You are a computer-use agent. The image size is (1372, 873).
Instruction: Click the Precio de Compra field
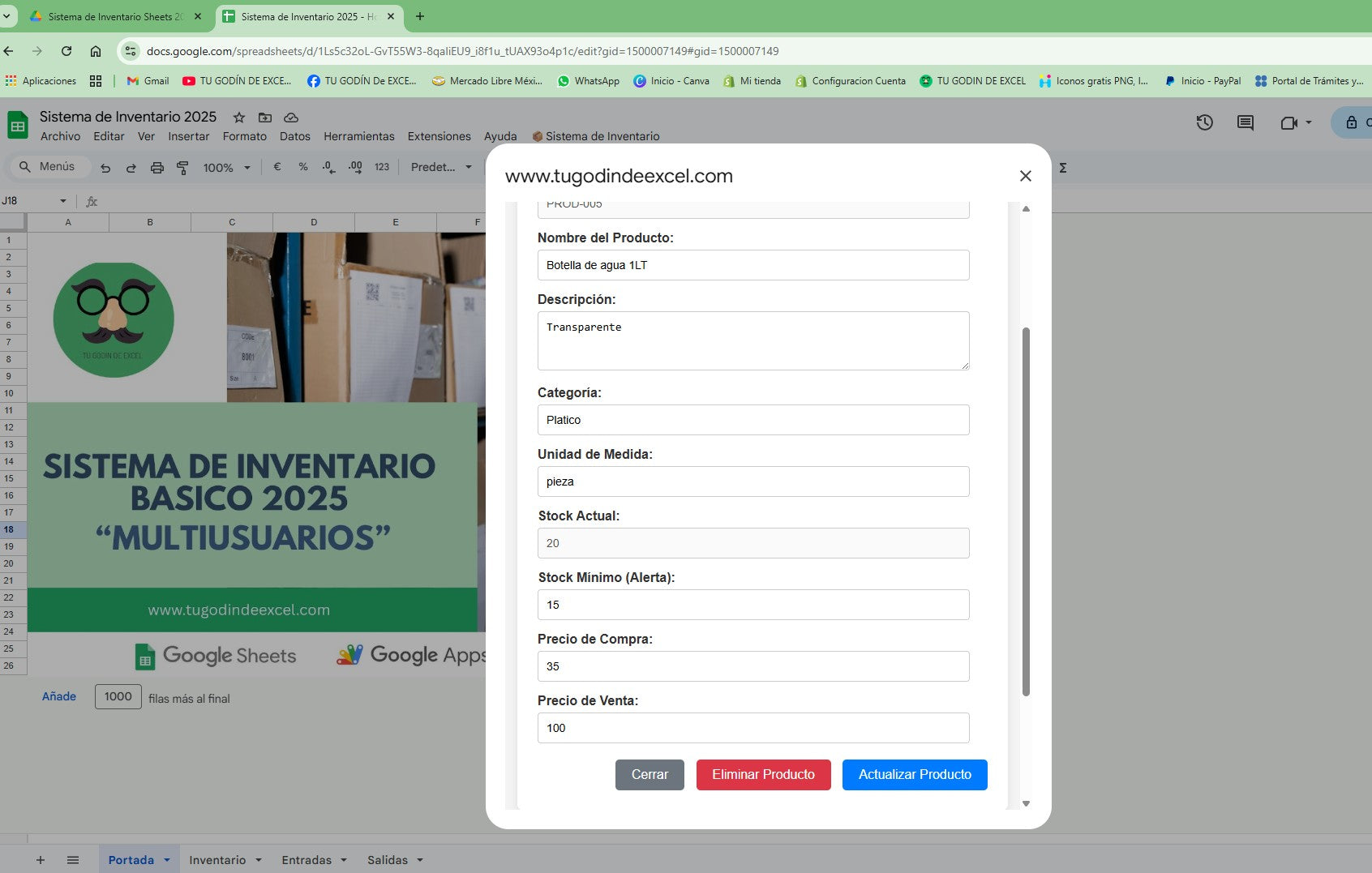click(x=753, y=666)
